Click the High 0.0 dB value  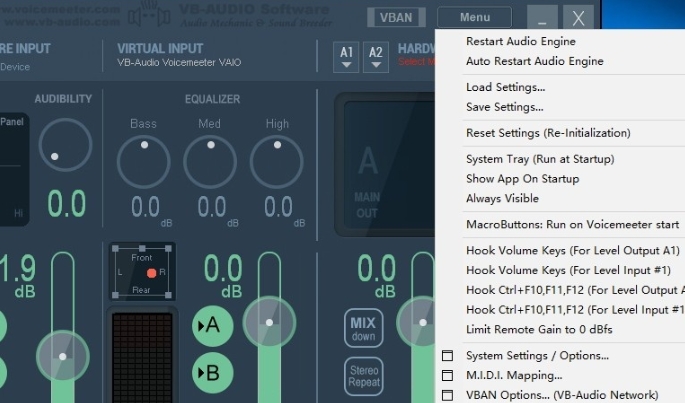click(x=278, y=207)
